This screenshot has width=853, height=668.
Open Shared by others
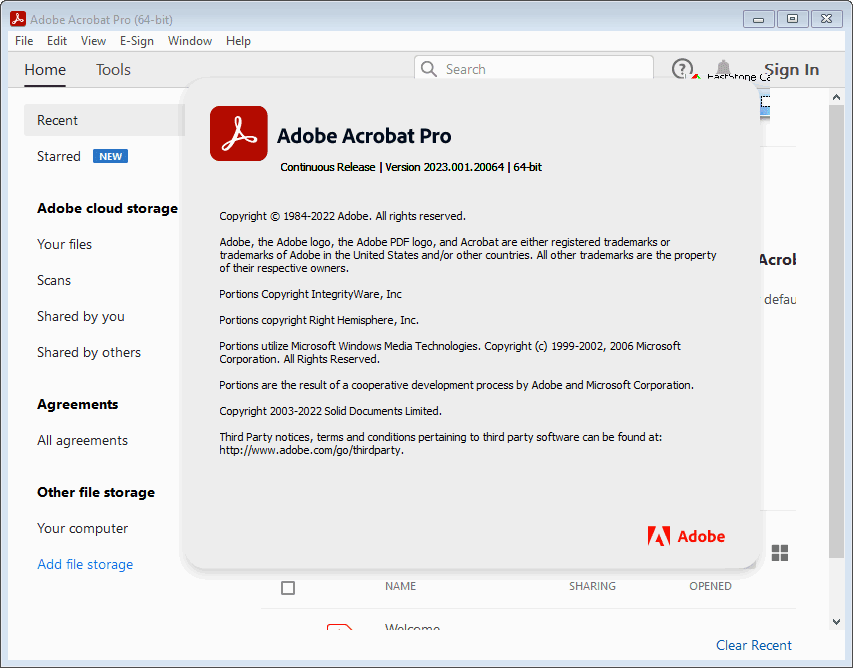pos(89,352)
